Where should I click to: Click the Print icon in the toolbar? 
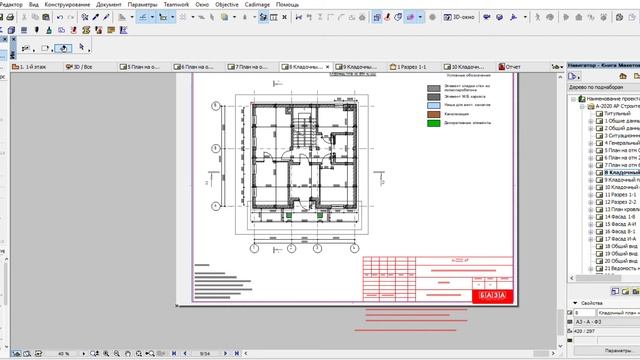[10, 17]
